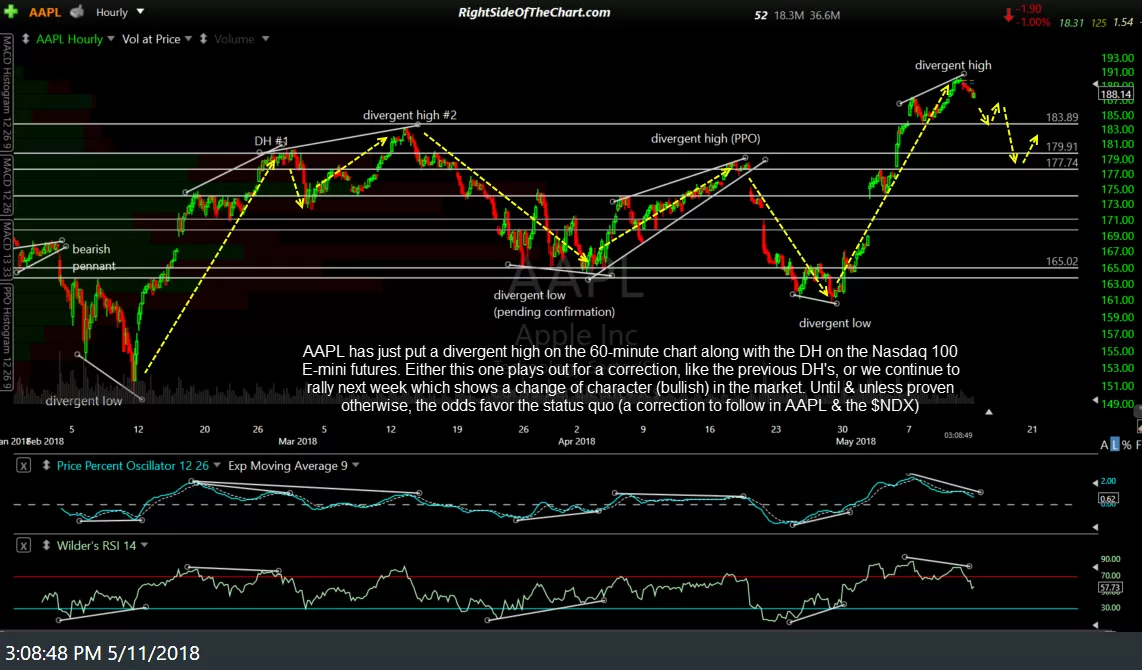Click the 03:08:49 countdown on time axis

(x=958, y=435)
